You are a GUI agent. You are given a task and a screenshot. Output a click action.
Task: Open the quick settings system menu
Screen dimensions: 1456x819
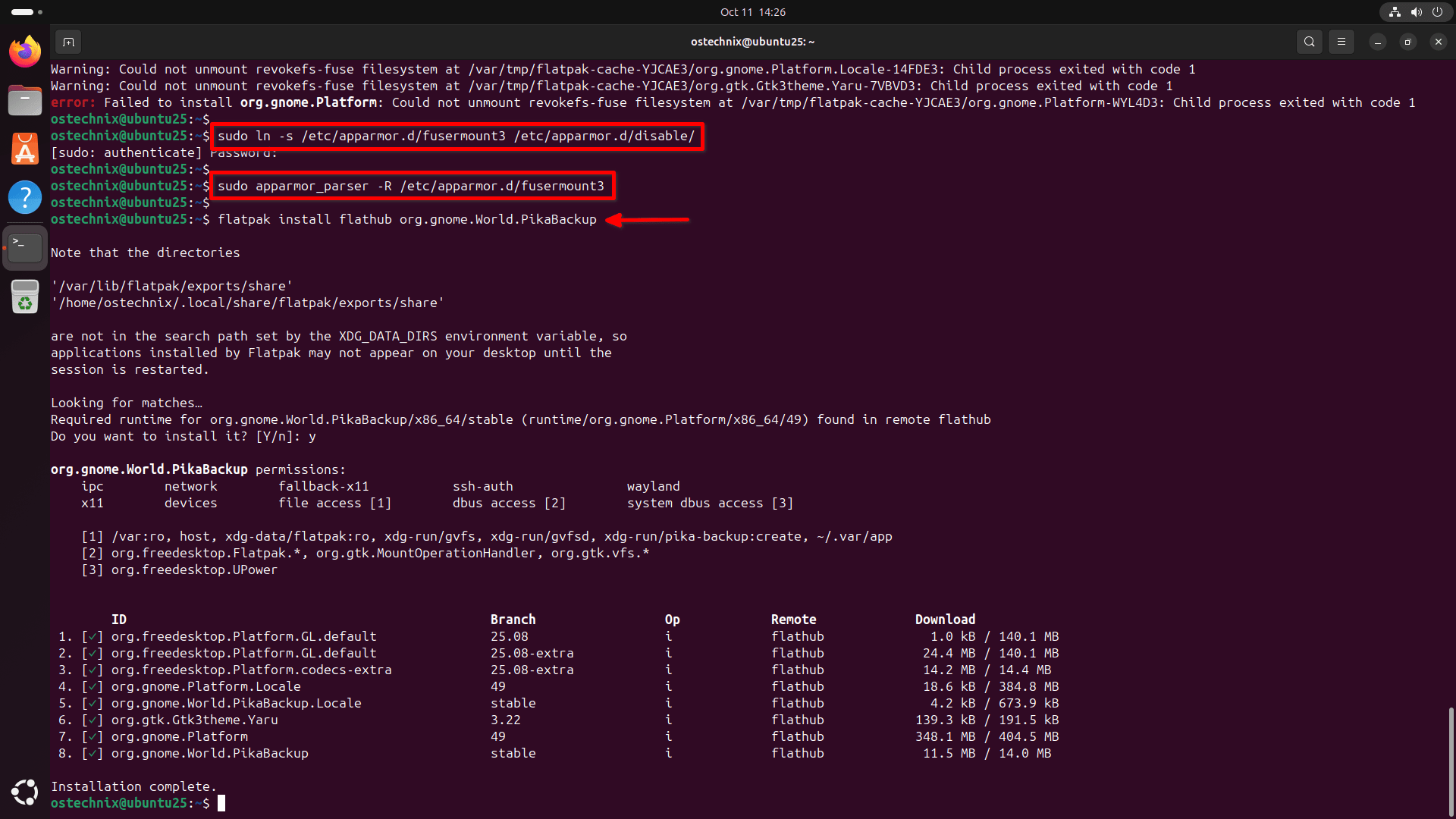(x=1416, y=12)
